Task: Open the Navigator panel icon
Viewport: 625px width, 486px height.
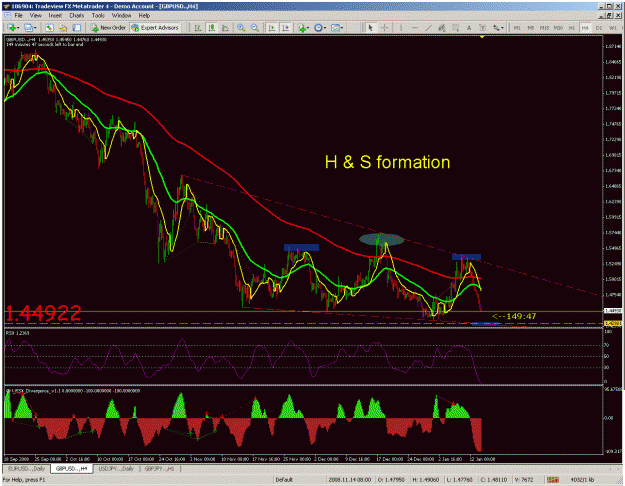Action: pos(76,28)
